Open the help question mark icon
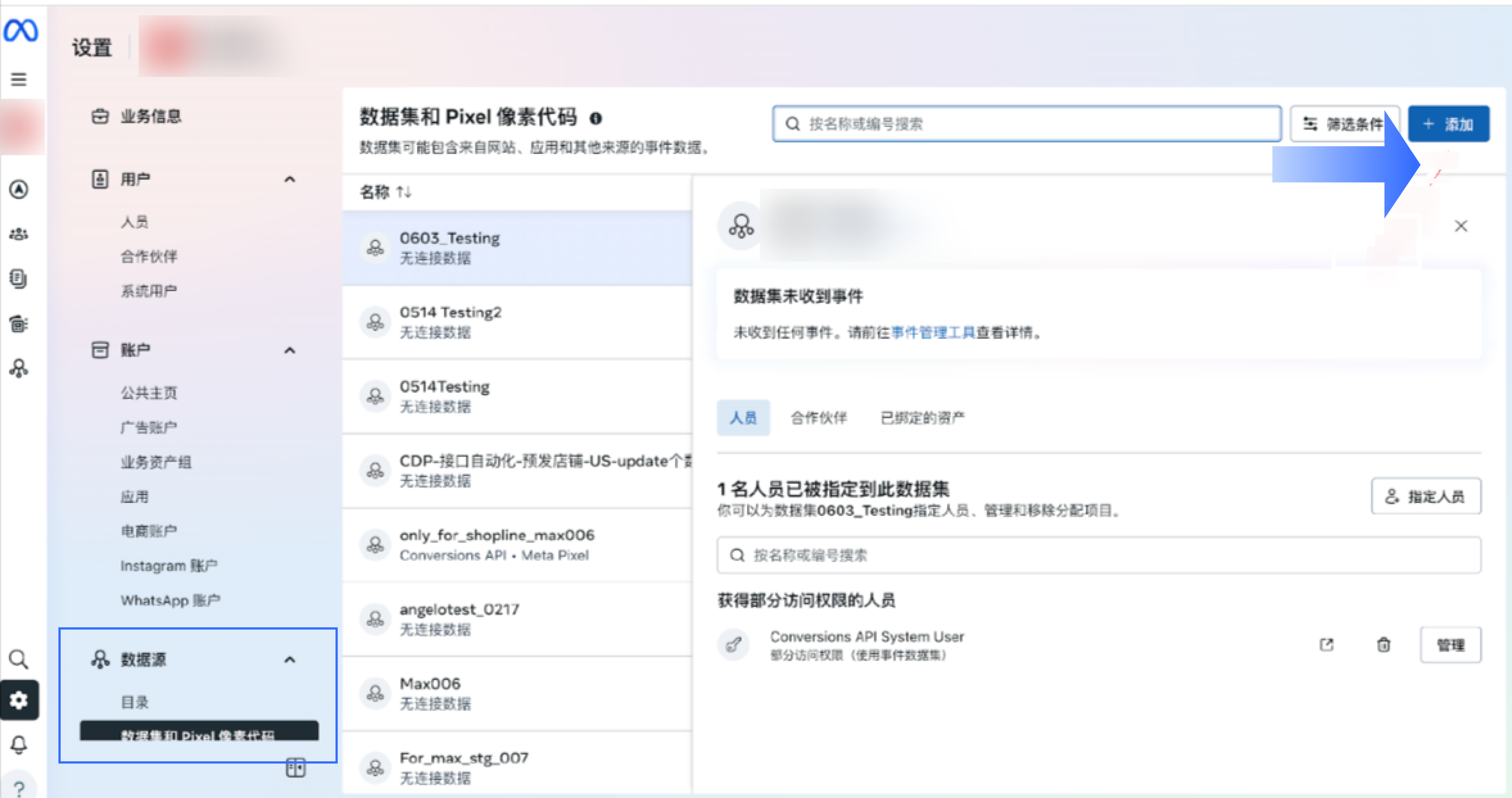 point(19,788)
